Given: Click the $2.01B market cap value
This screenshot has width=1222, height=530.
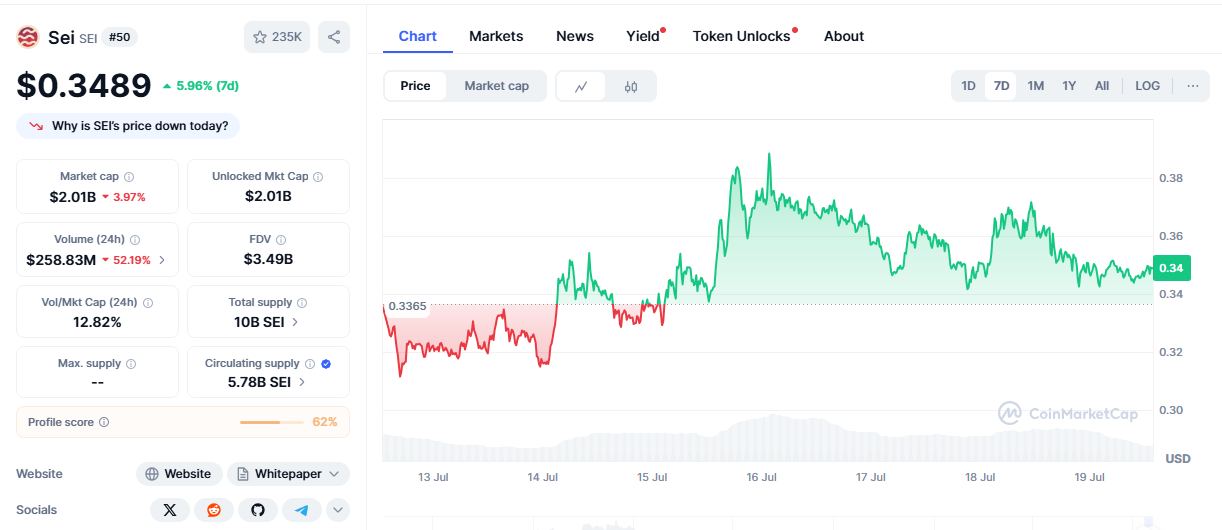Looking at the screenshot, I should coord(73,197).
